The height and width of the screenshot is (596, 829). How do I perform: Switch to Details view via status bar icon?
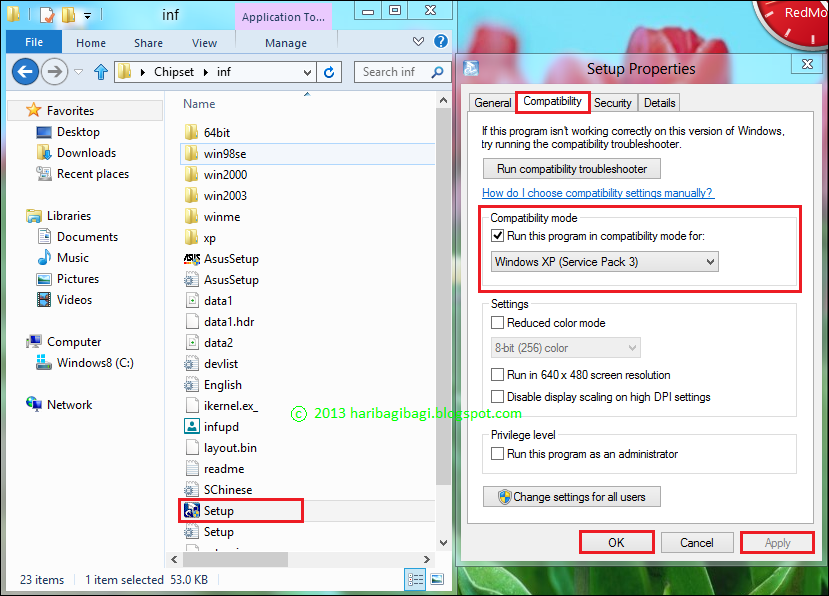(x=416, y=579)
